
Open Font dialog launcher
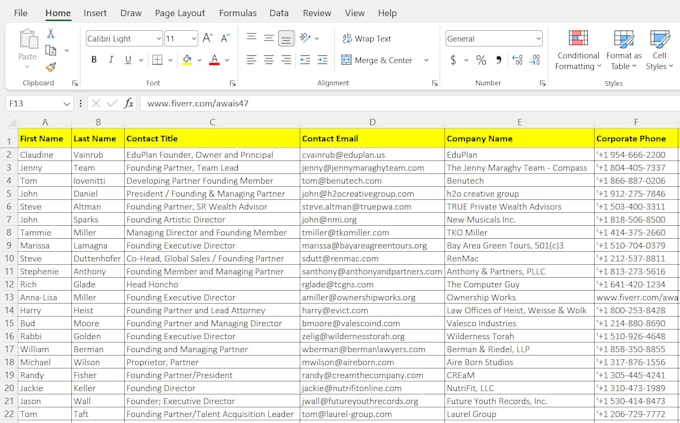click(x=233, y=83)
